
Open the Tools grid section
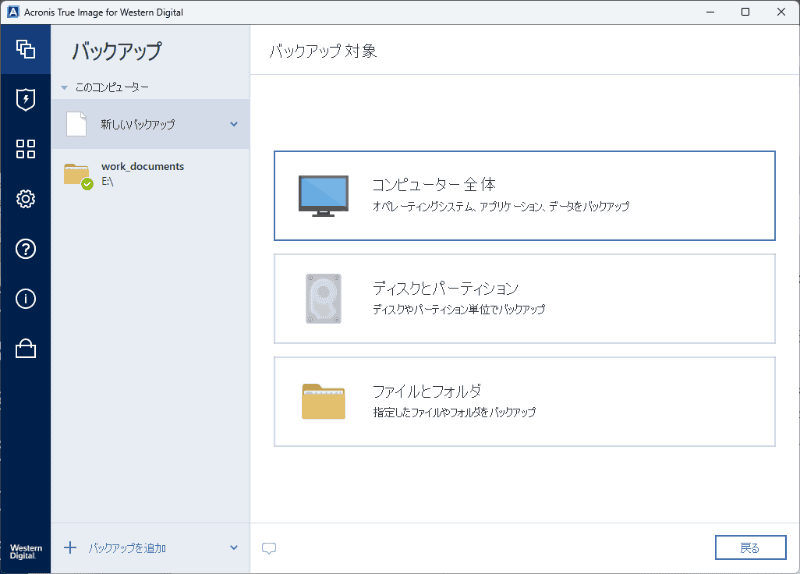26,149
